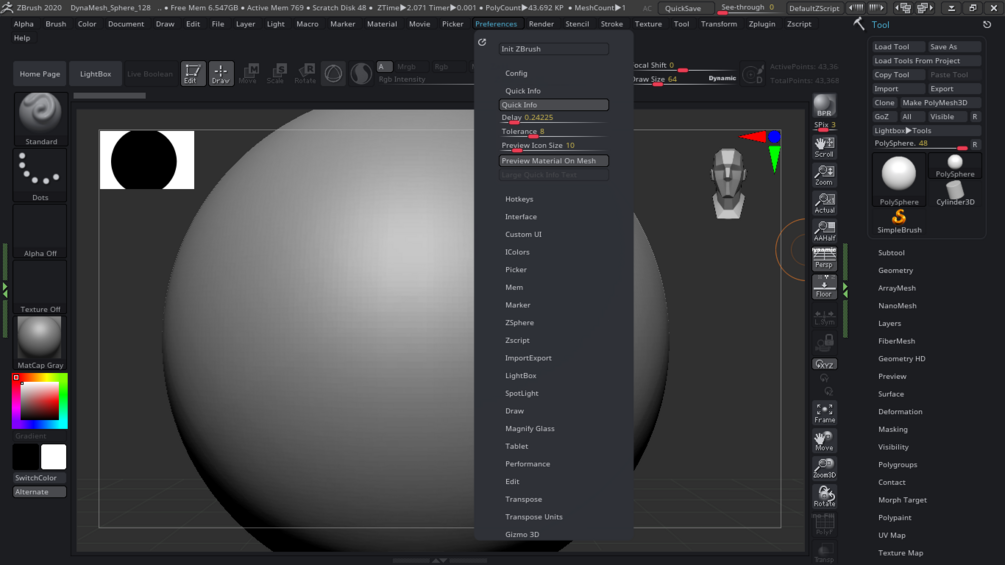Click the Load Tool button
1005x565 pixels.
tap(899, 47)
